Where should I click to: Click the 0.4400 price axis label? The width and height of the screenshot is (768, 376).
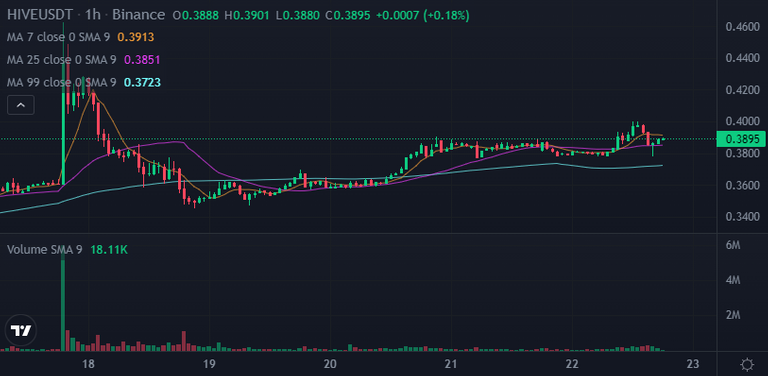(742, 58)
